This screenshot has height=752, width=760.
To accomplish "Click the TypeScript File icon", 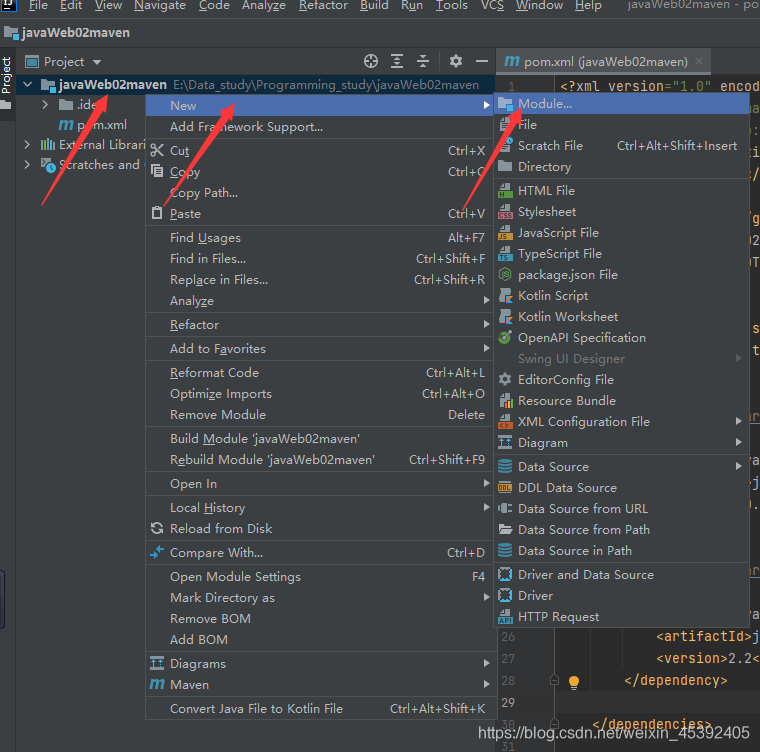I will [x=505, y=254].
